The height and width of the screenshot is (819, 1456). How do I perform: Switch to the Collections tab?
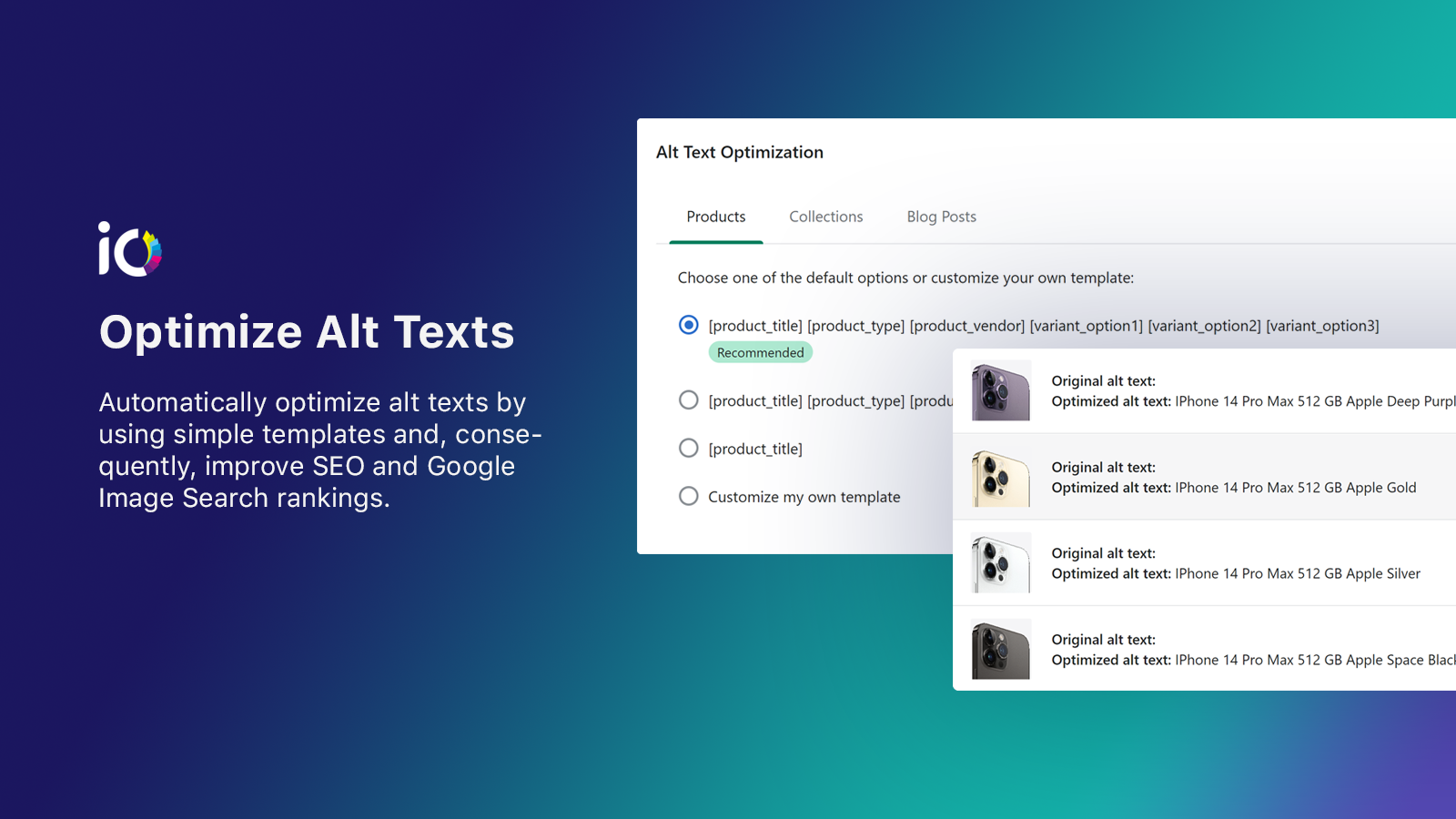(825, 217)
